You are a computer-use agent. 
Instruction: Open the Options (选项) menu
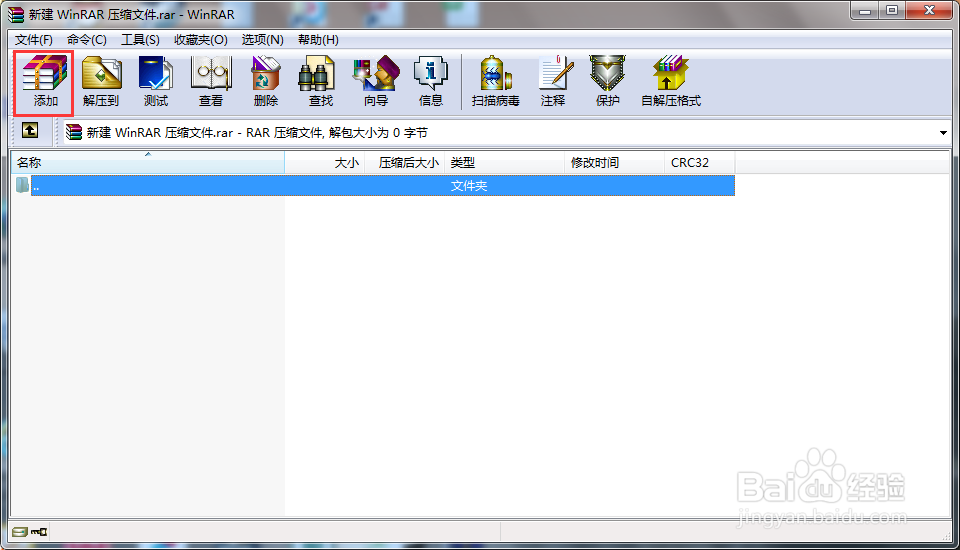click(x=263, y=40)
